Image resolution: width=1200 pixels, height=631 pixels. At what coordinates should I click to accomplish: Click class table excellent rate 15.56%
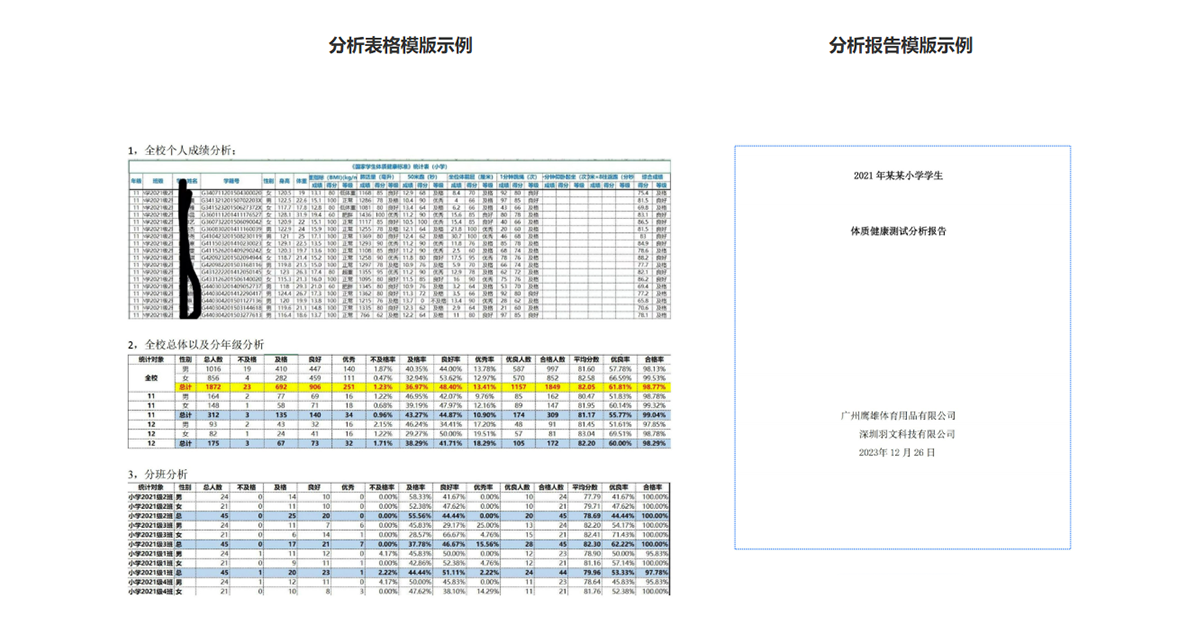[486, 544]
